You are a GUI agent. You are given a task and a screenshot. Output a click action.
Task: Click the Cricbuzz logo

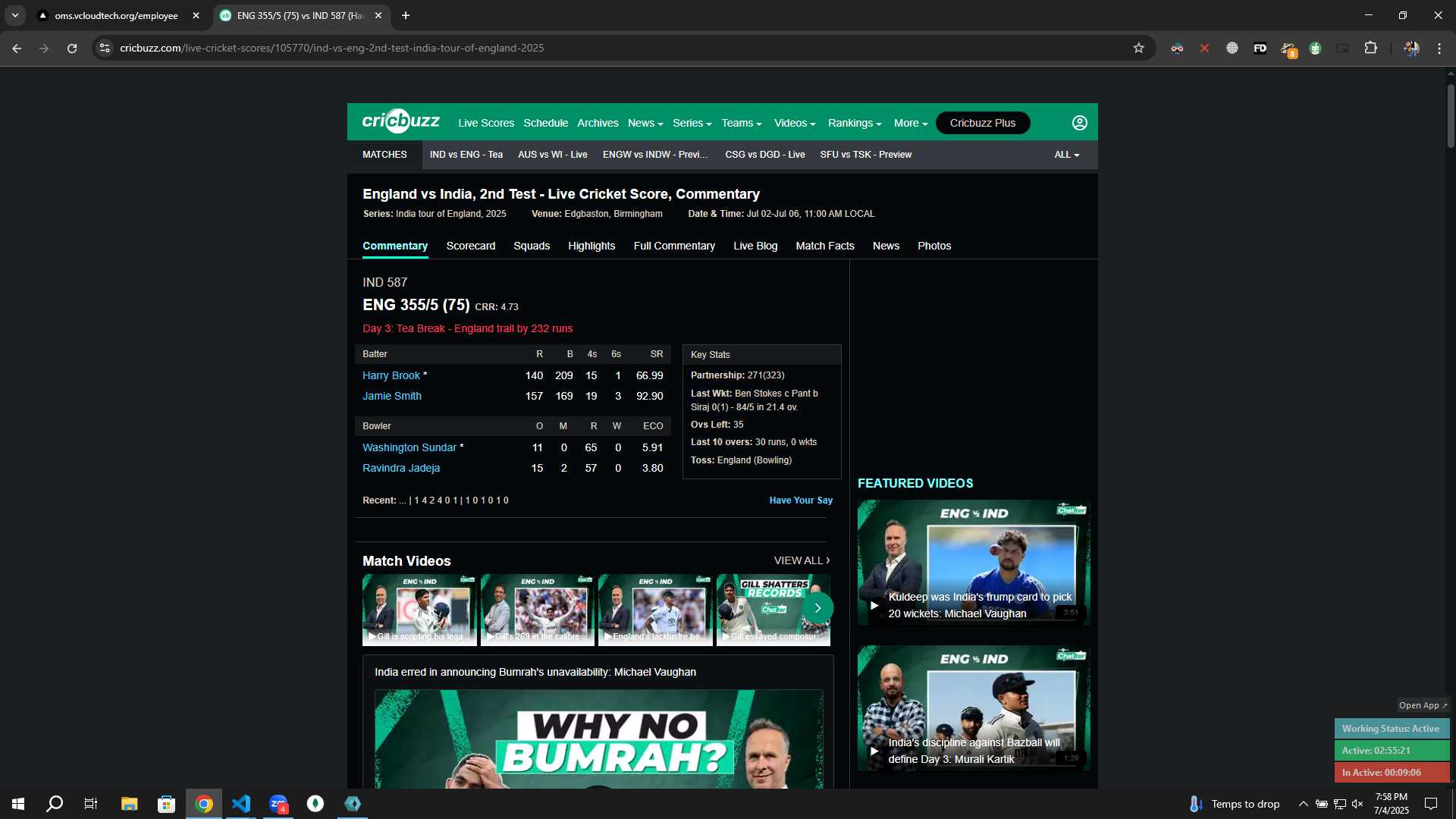click(400, 121)
